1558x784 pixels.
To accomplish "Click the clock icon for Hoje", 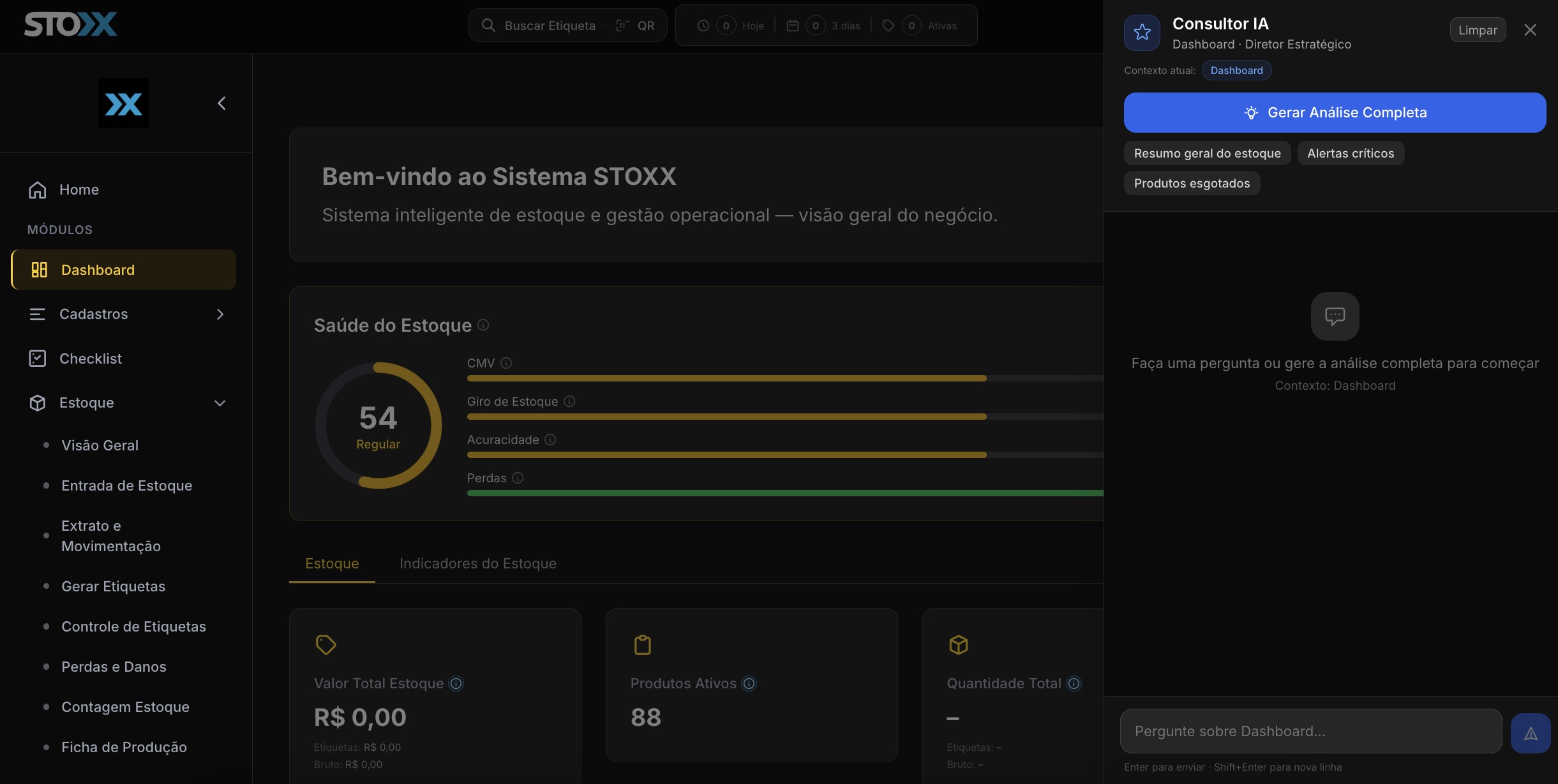I will point(703,26).
